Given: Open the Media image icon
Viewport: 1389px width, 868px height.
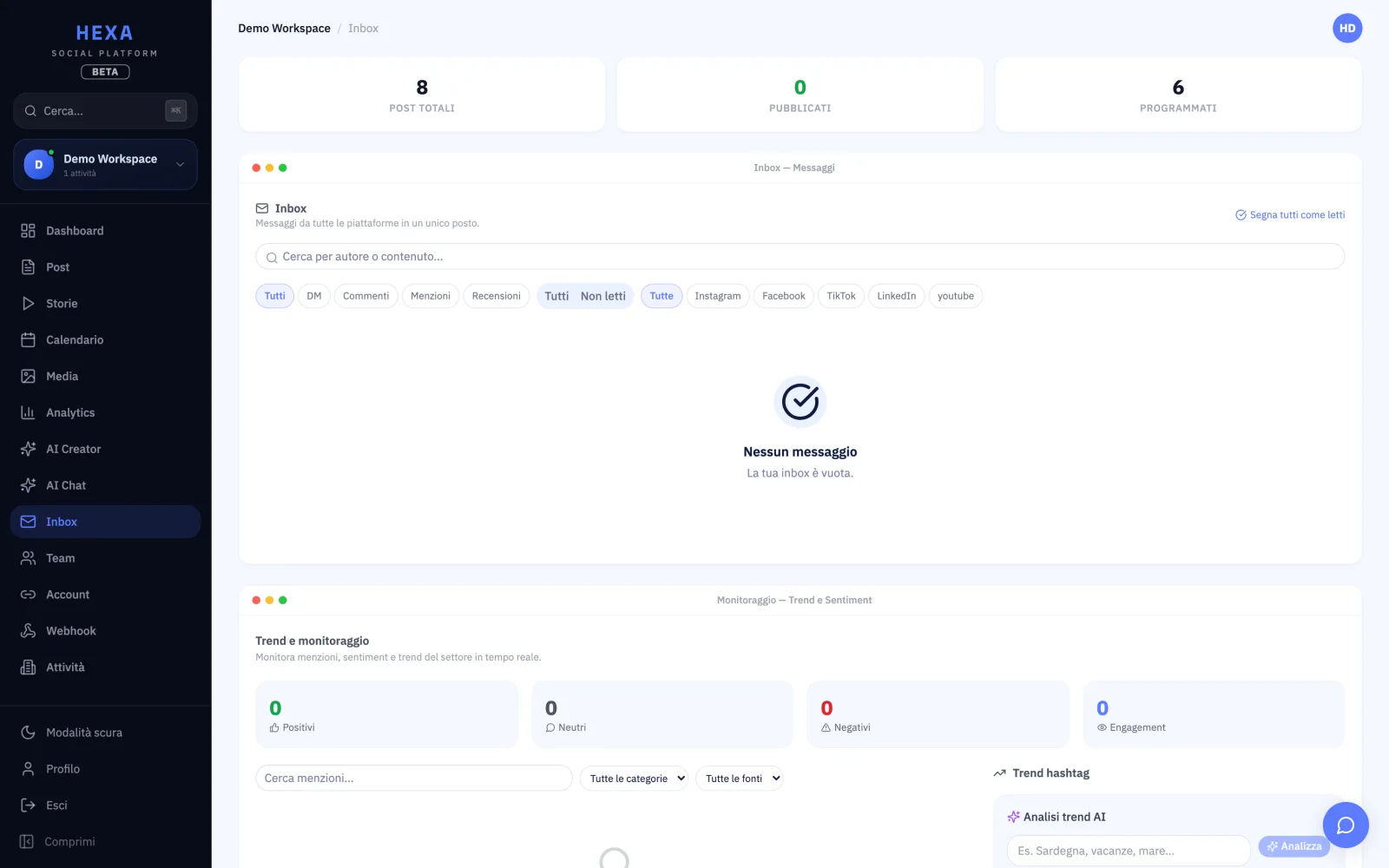Looking at the screenshot, I should (28, 377).
